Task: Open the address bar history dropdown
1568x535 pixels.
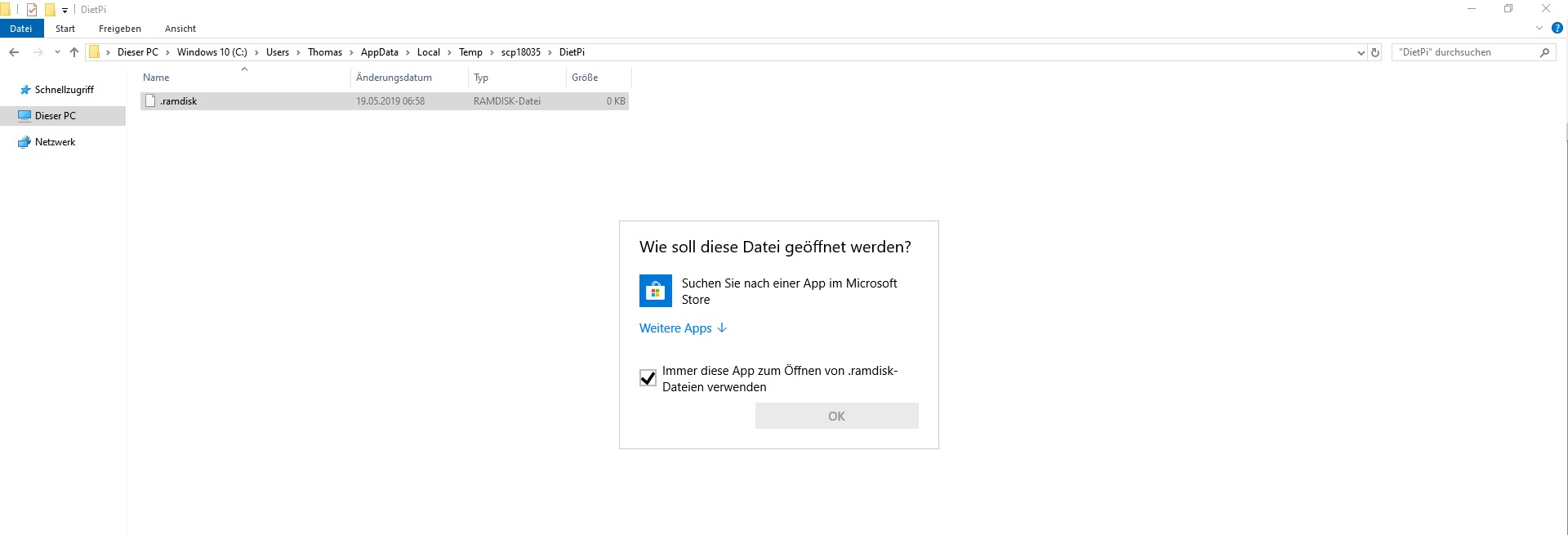Action: coord(1361,52)
